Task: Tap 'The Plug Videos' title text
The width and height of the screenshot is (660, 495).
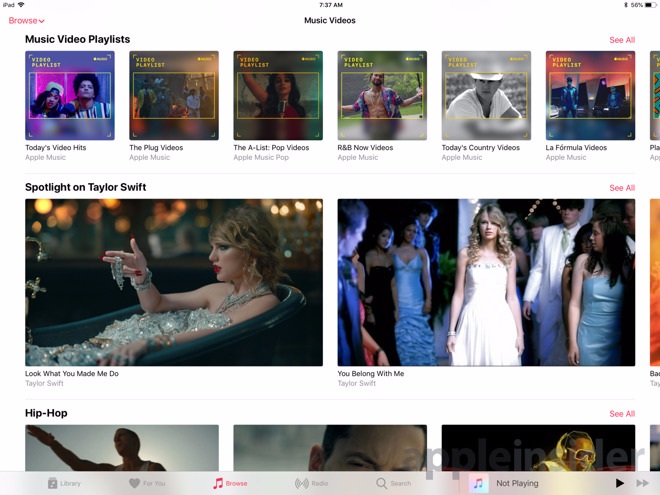Action: [x=156, y=148]
